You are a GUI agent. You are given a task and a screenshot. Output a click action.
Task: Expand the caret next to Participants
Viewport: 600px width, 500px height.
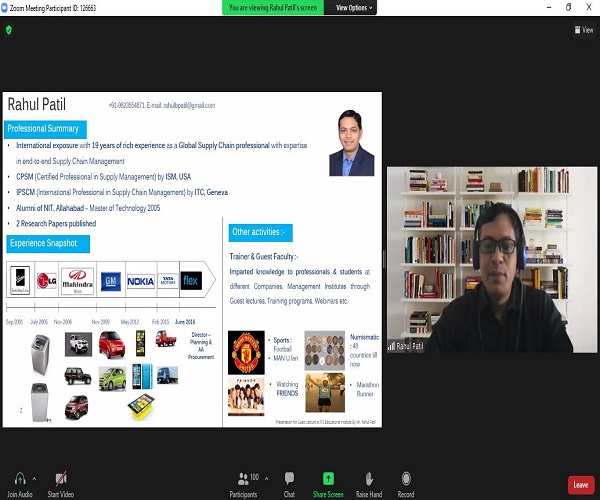click(266, 478)
